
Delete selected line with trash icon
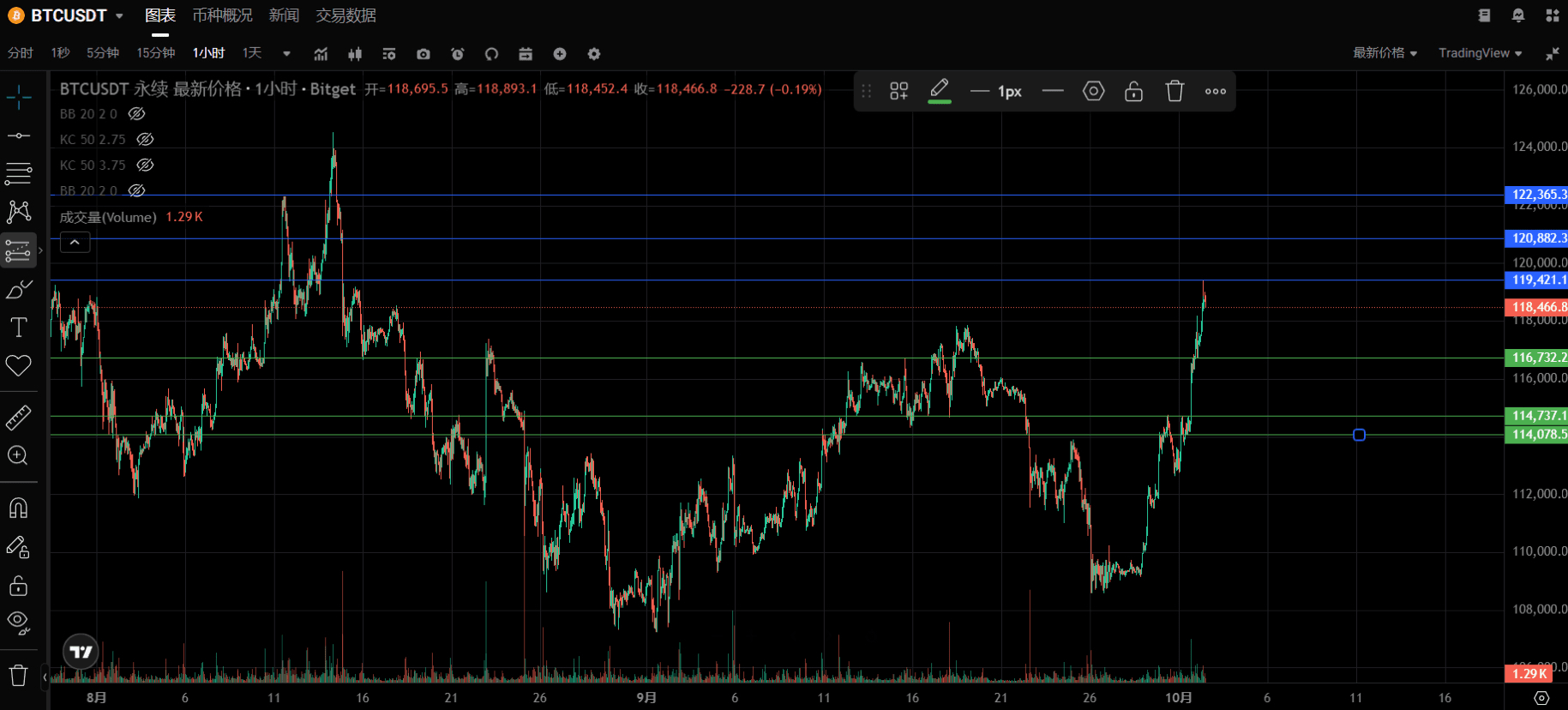coord(1174,91)
